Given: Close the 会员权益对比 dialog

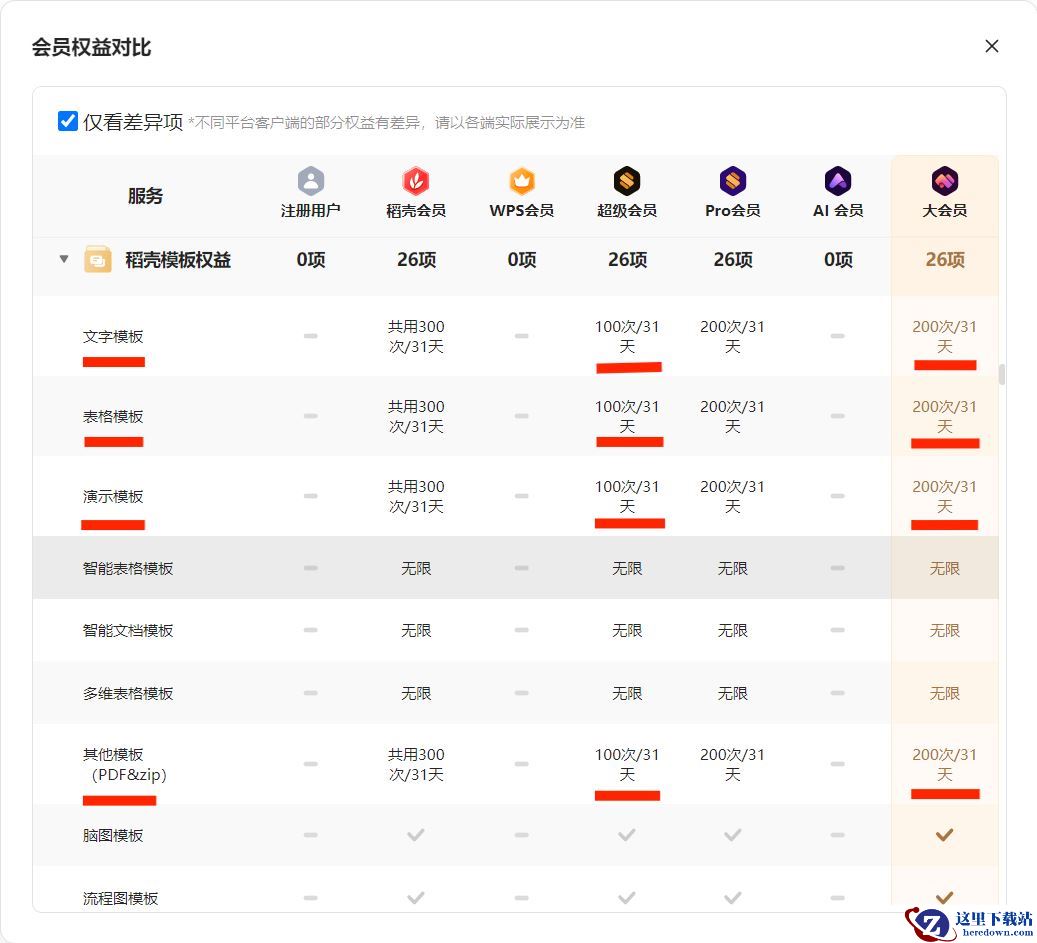Looking at the screenshot, I should click(991, 46).
